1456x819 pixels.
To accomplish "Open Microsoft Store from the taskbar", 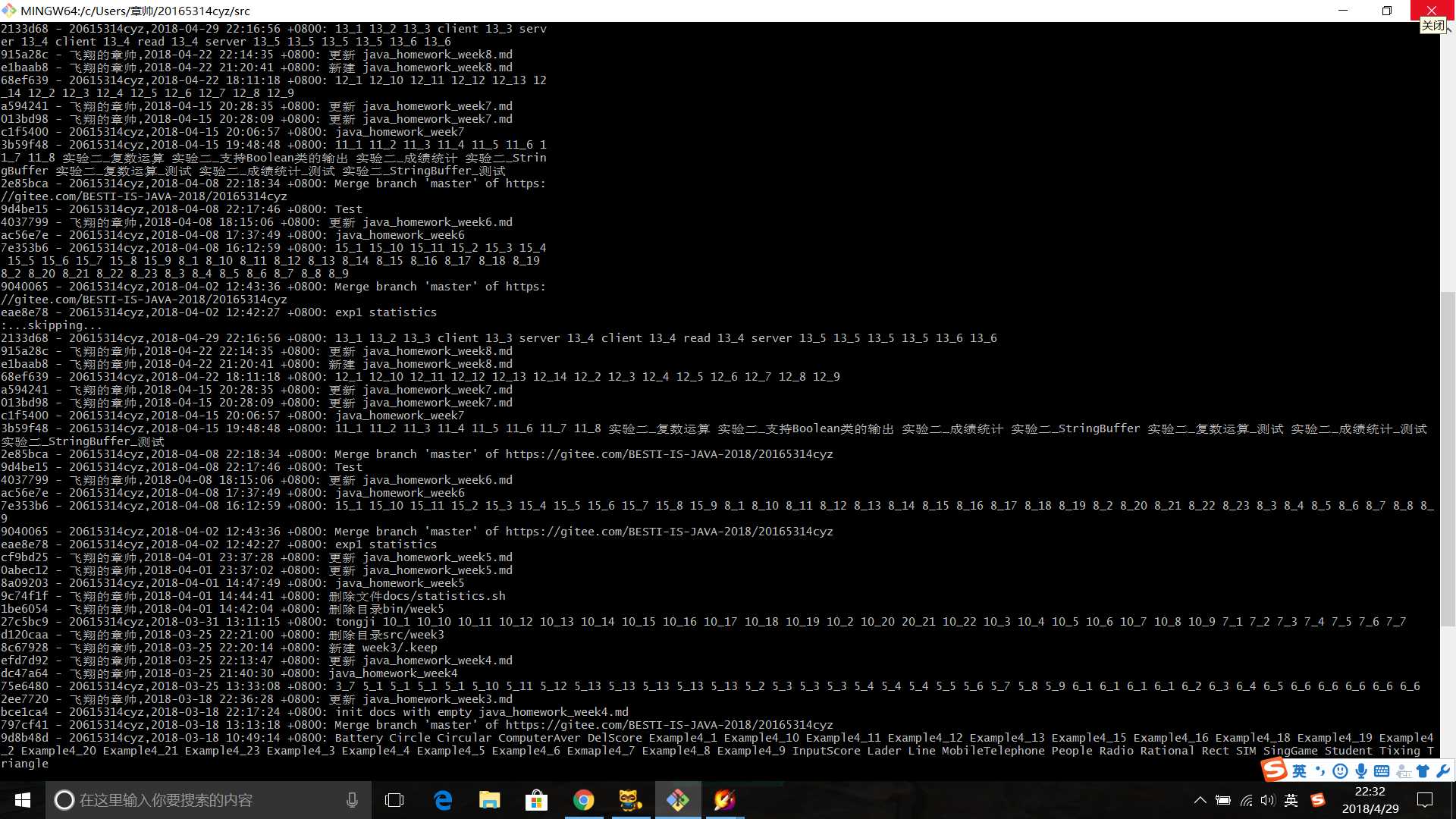I will (536, 800).
